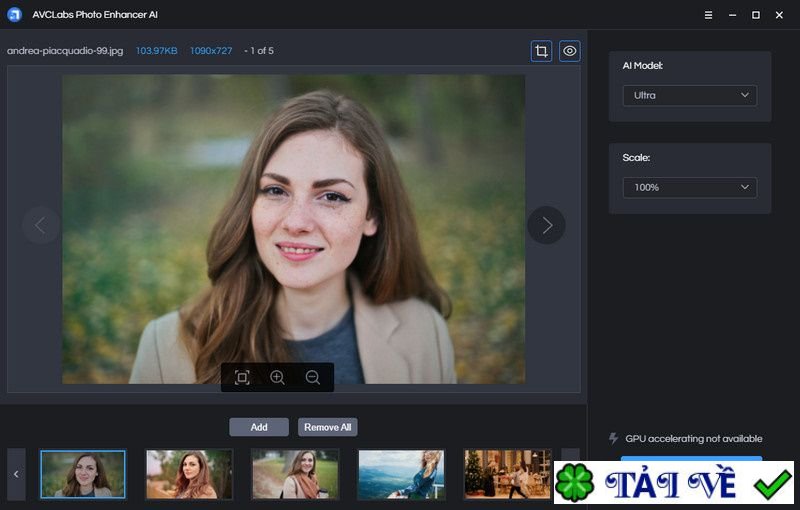Select the third thumbnail with scarf woman
Viewport: 800px width, 510px height.
pos(295,474)
